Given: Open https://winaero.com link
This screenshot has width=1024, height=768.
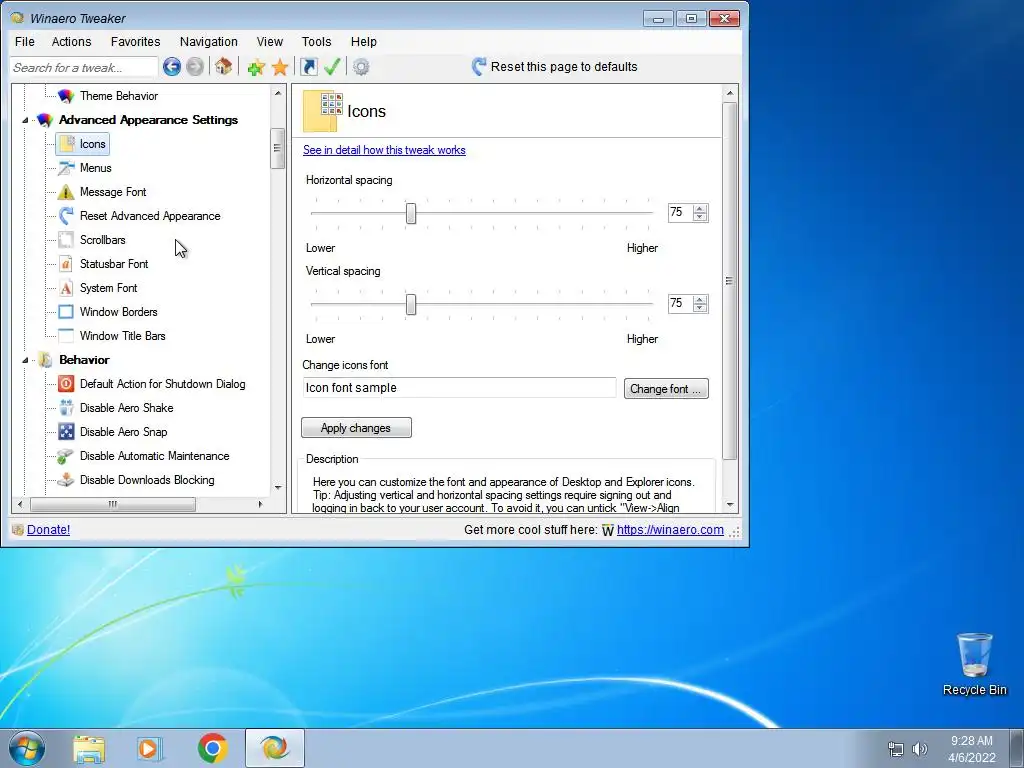Looking at the screenshot, I should pyautogui.click(x=670, y=530).
